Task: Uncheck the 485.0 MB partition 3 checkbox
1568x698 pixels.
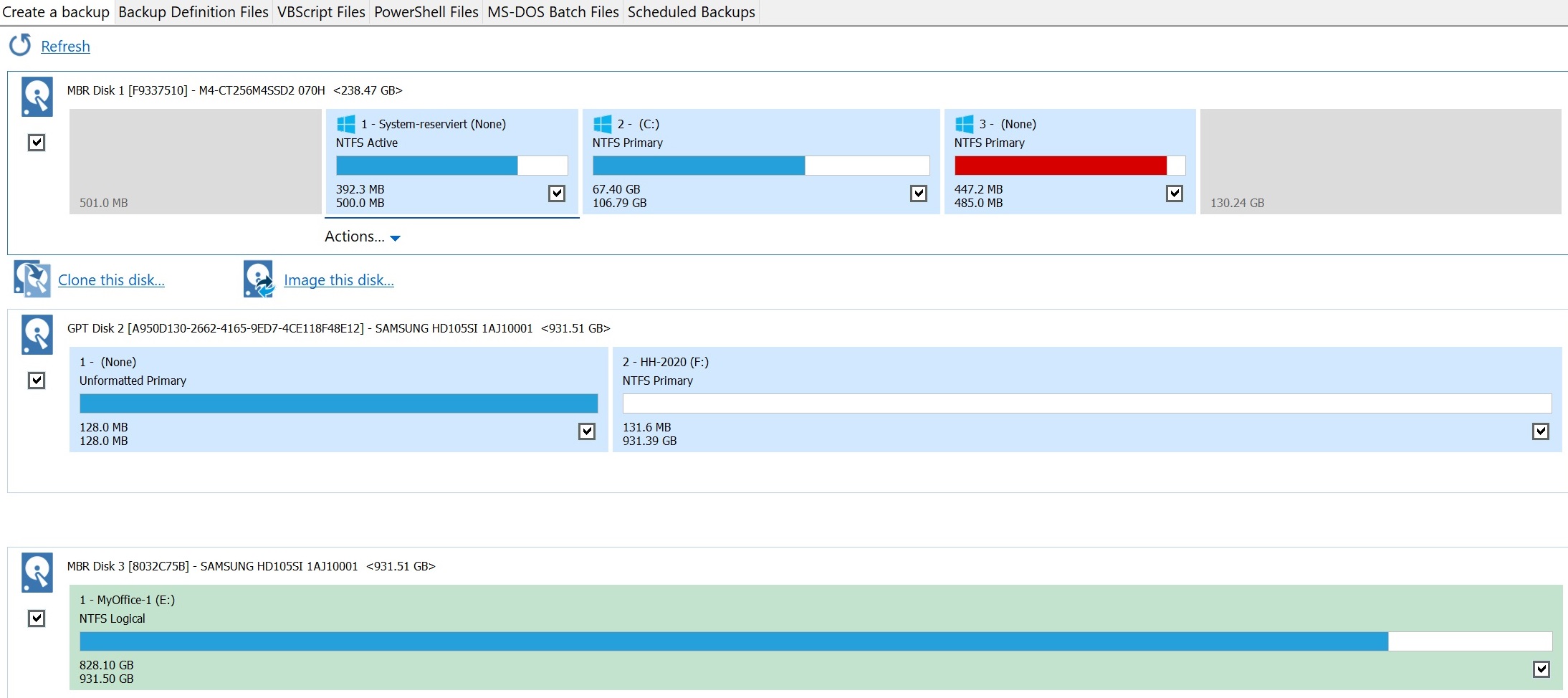Action: (x=1175, y=193)
